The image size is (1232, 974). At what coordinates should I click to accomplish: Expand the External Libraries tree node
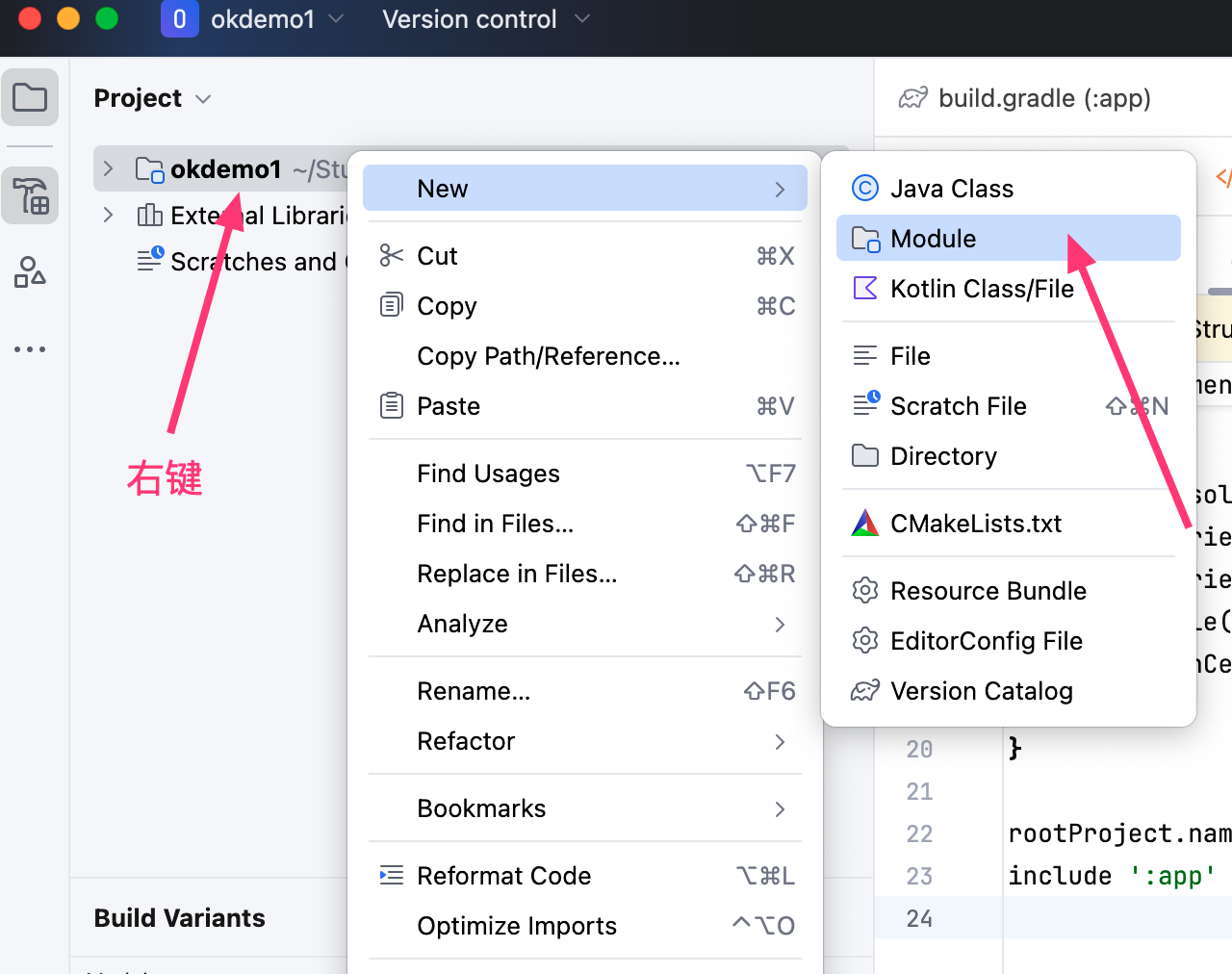108,215
